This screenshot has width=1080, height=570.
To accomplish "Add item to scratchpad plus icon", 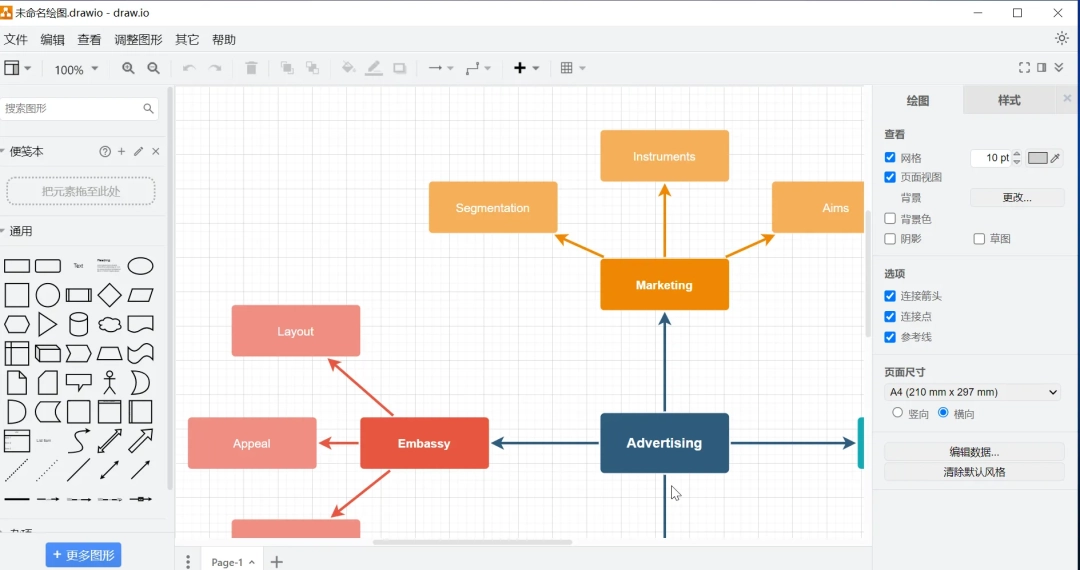I will (121, 151).
